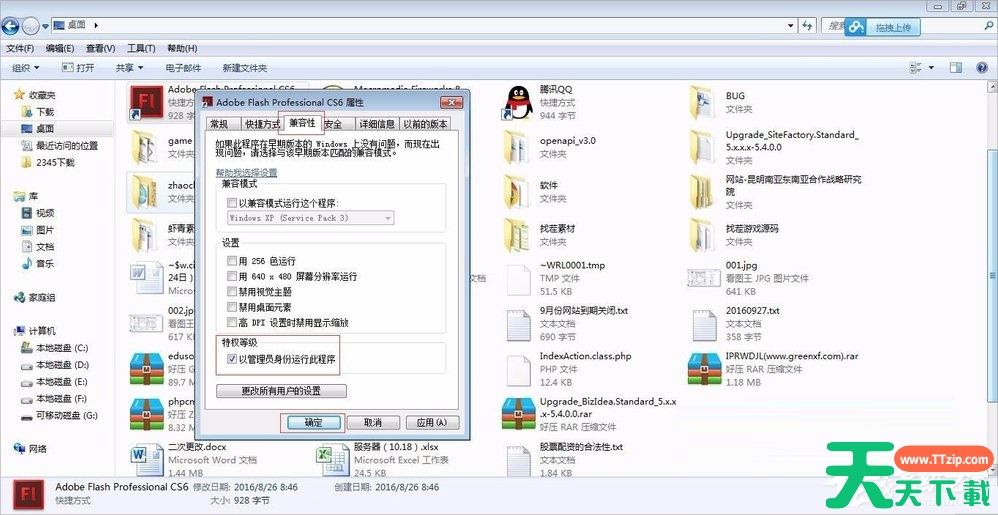Switch to the 安全 tab
This screenshot has width=998, height=515.
click(x=333, y=124)
